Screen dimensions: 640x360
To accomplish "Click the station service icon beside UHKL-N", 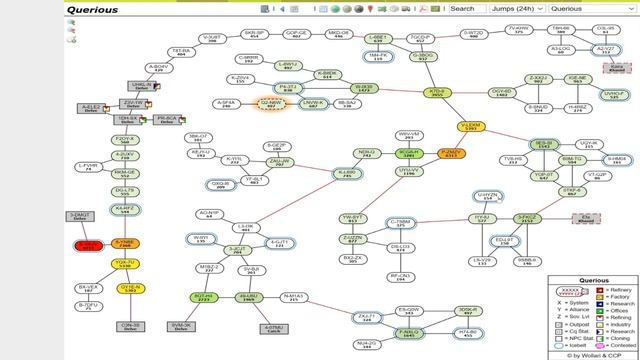I will [157, 86].
